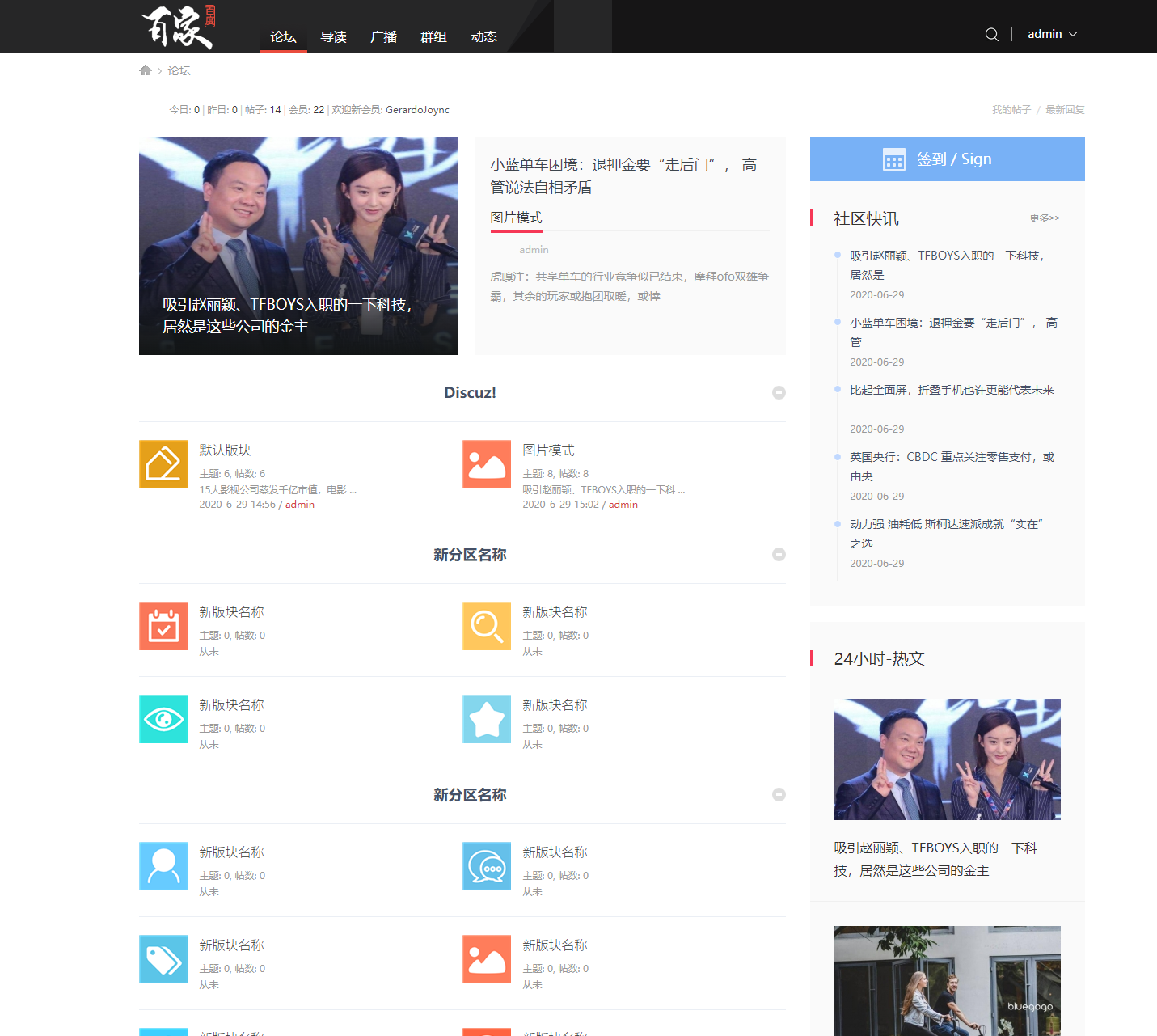1157x1036 pixels.
Task: Click the calendar-check forum icon
Action: [163, 626]
